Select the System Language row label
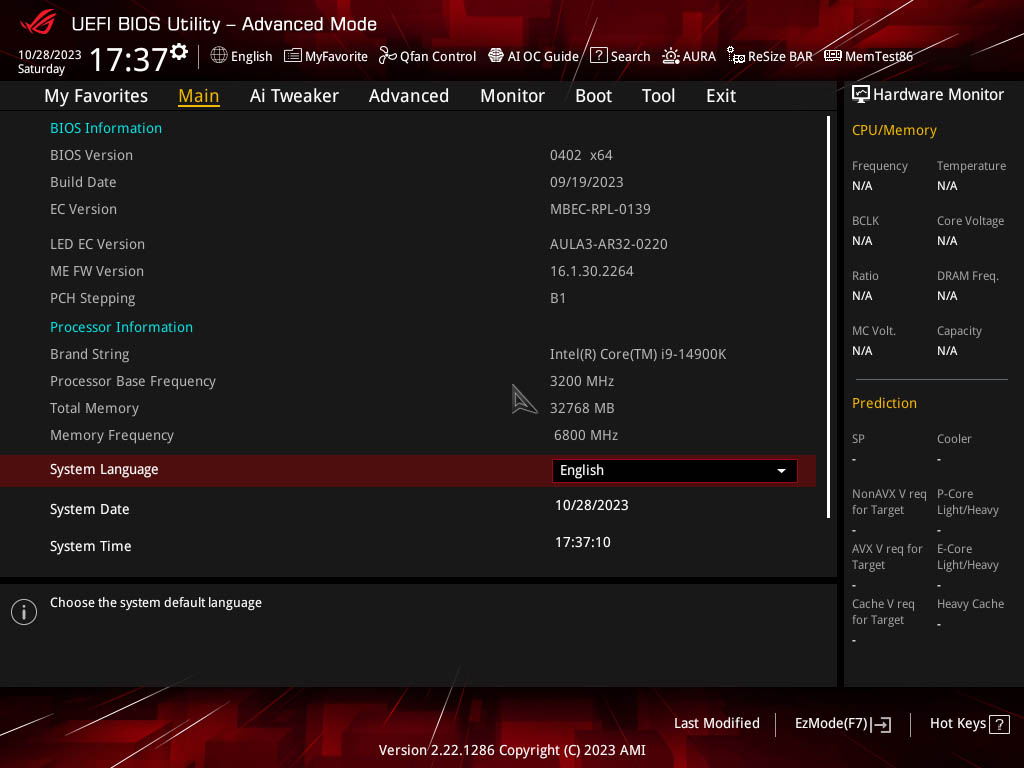Viewport: 1024px width, 768px height. point(104,470)
